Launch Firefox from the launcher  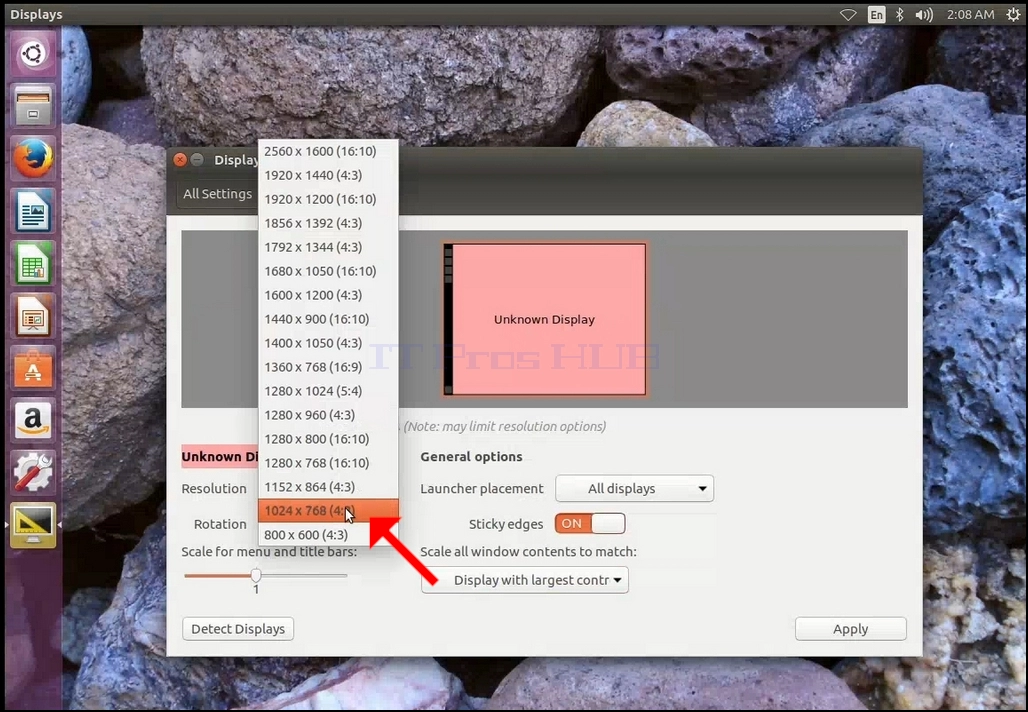[x=33, y=158]
